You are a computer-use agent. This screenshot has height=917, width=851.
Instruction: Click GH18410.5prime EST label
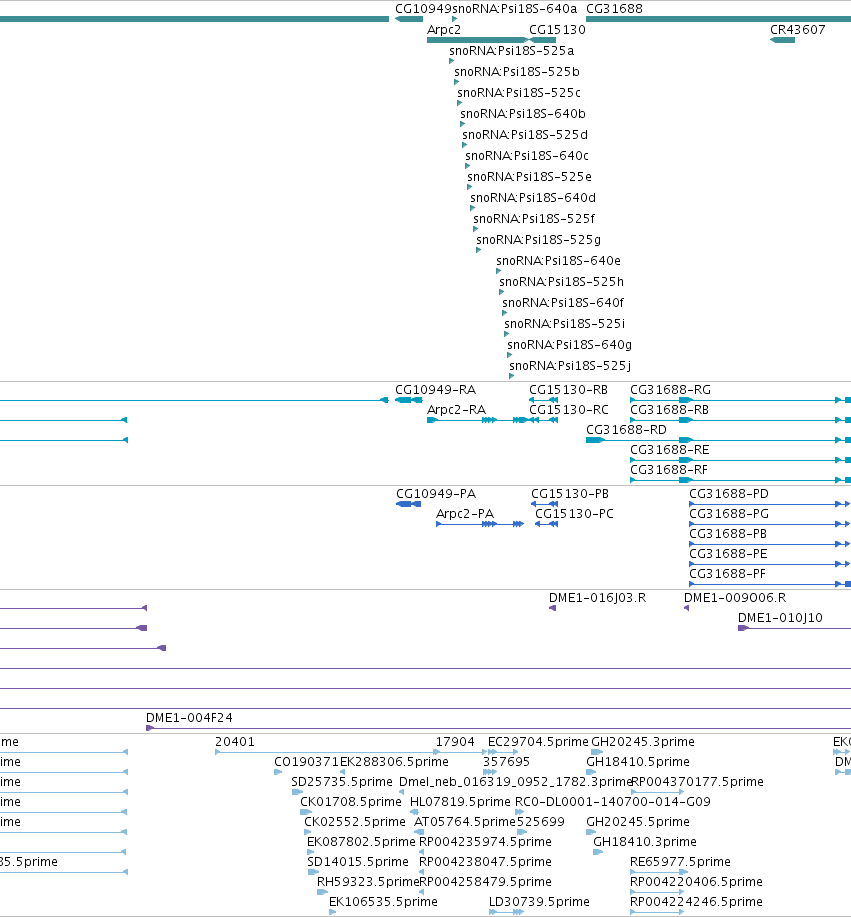pyautogui.click(x=638, y=762)
